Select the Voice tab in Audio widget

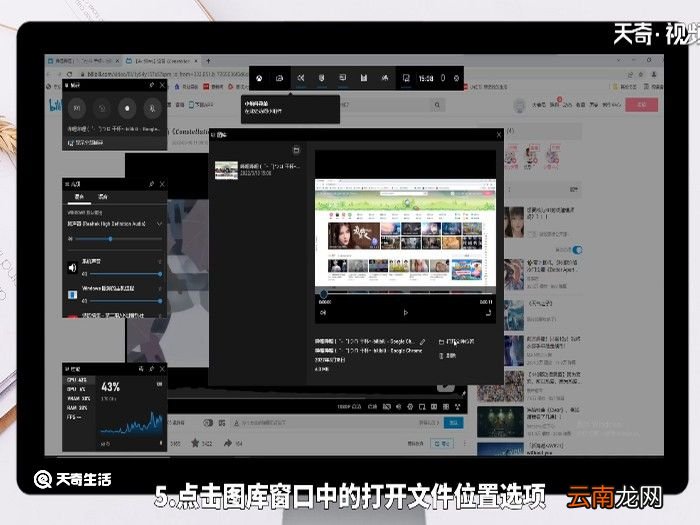pyautogui.click(x=103, y=196)
